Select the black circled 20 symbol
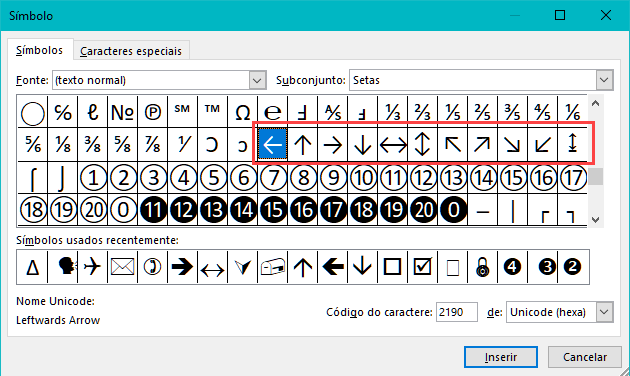630x376 pixels. [423, 210]
